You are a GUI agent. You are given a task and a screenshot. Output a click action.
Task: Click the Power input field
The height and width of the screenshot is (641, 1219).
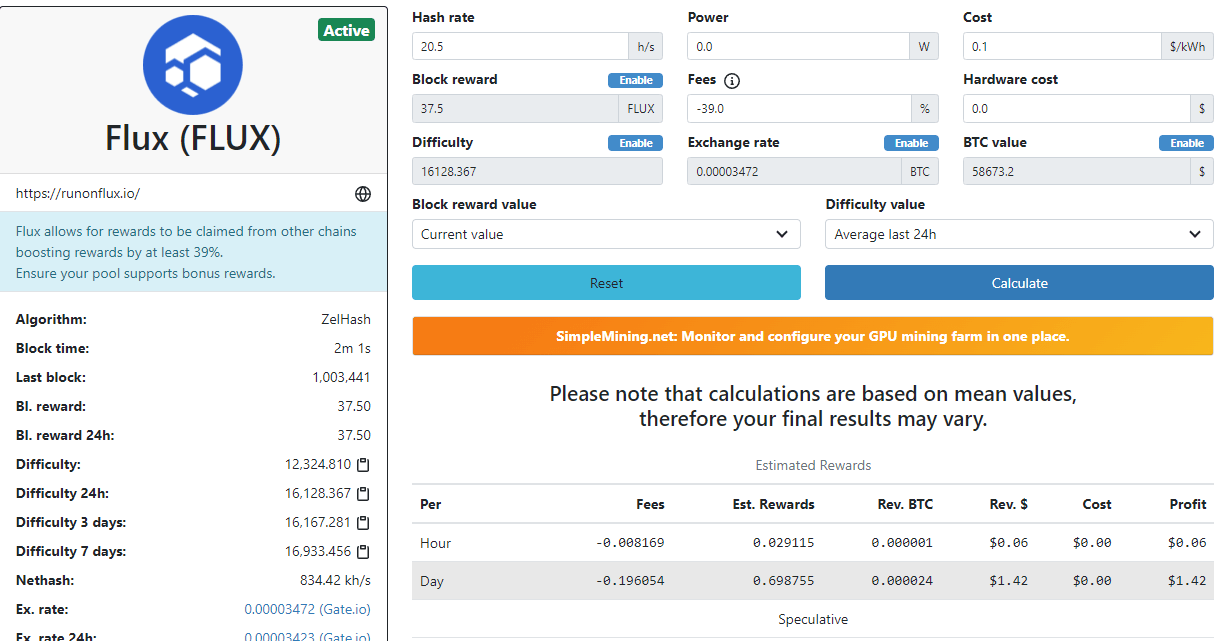[797, 46]
